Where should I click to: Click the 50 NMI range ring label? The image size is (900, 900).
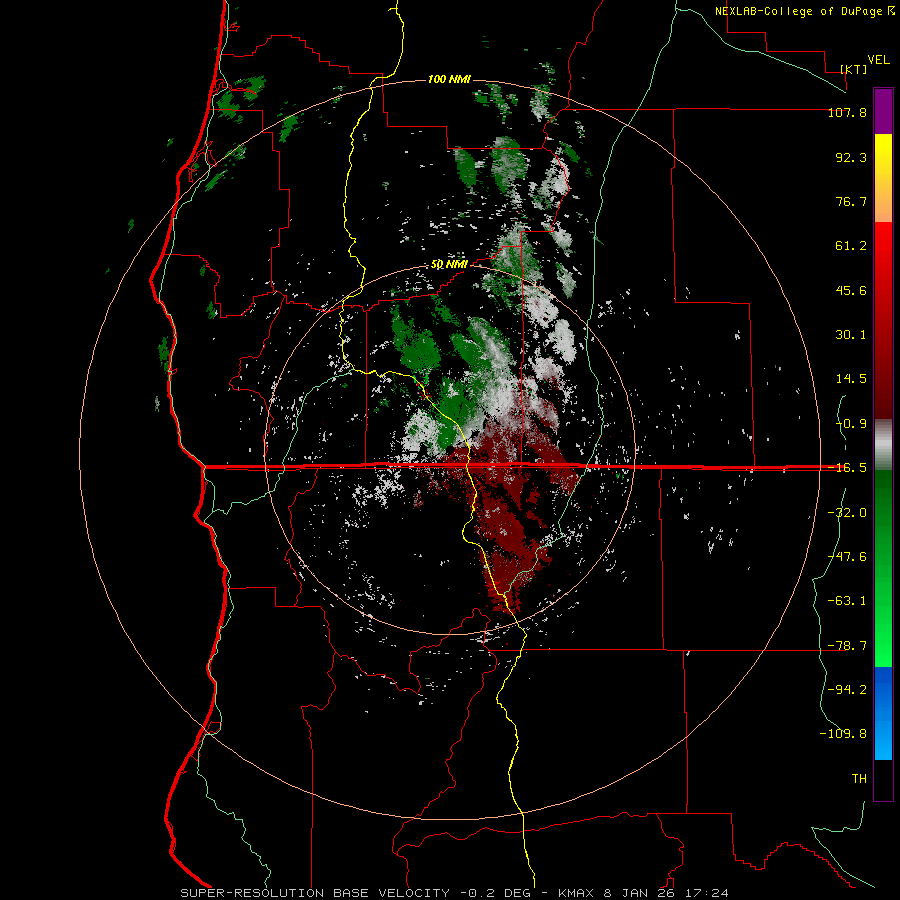click(449, 265)
